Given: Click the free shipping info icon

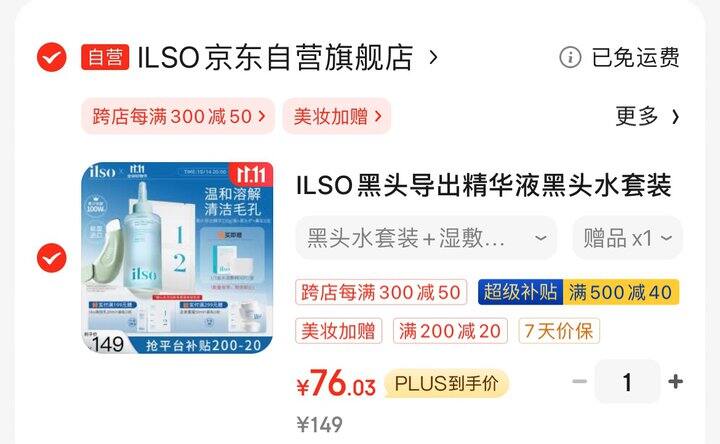Looking at the screenshot, I should (x=570, y=57).
